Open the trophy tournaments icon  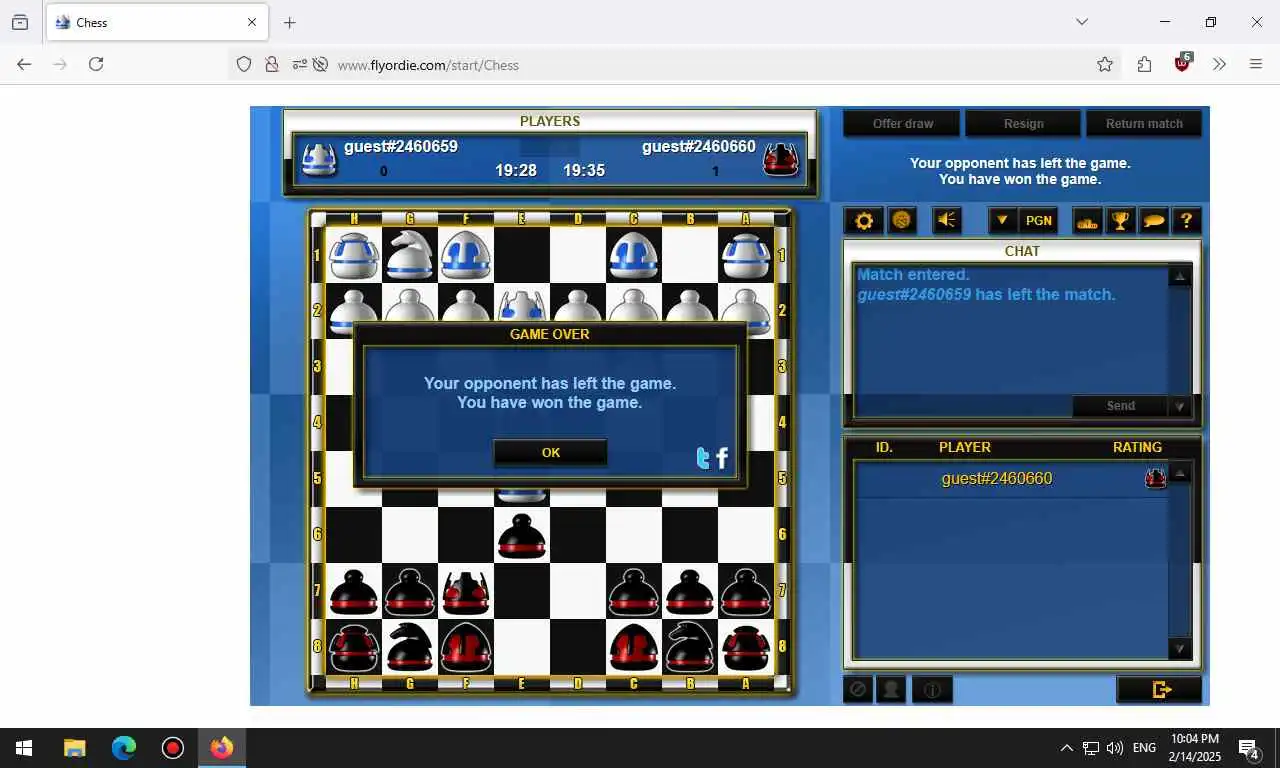coord(1120,221)
